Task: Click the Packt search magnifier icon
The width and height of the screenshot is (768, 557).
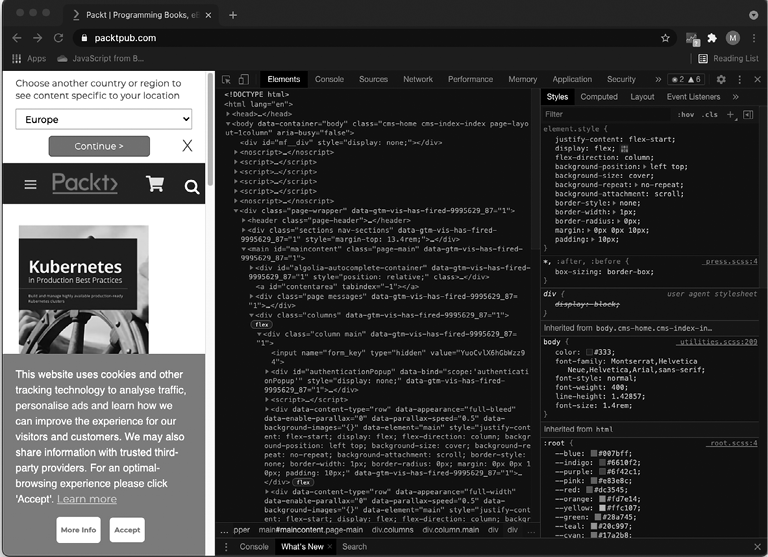Action: click(192, 186)
